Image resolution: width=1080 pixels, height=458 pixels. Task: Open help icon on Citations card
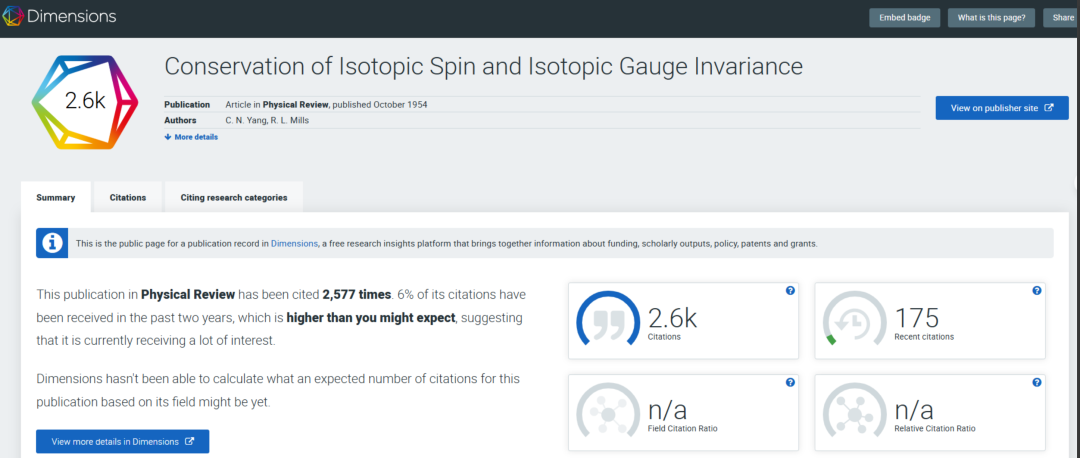tap(790, 291)
